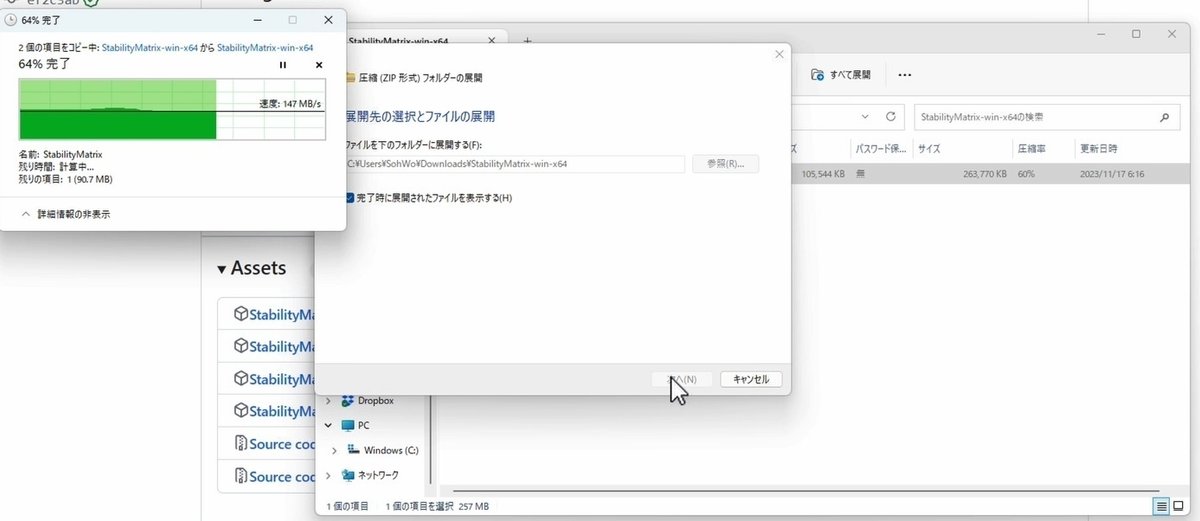Viewport: 1200px width, 521px height.
Task: Select Windows (C:) in the navigation pane
Action: pyautogui.click(x=383, y=451)
